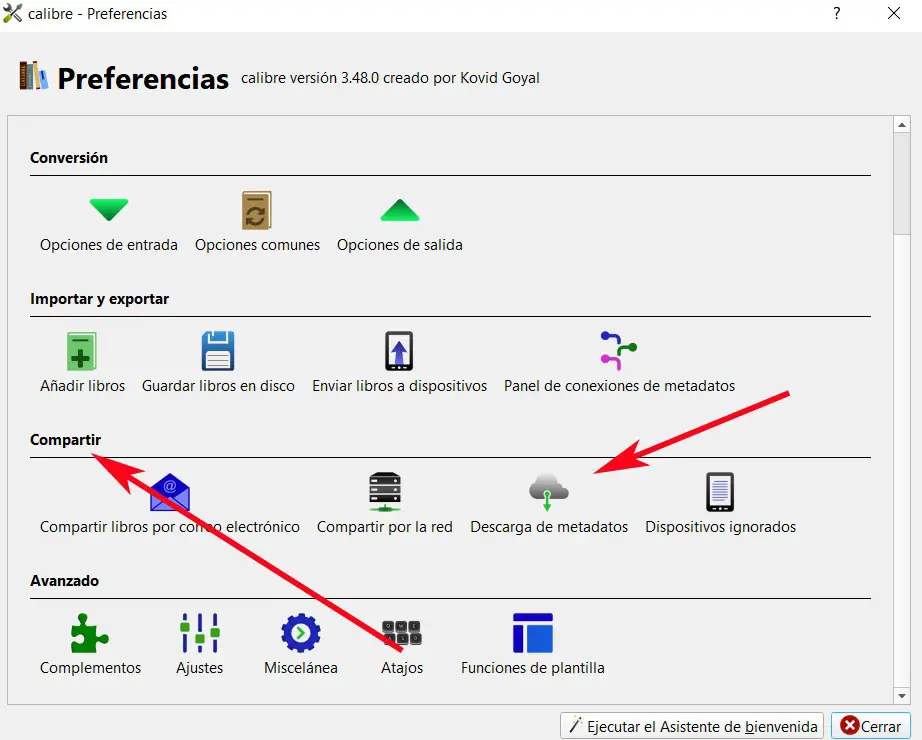Open Complementos plugin settings
Viewport: 922px width, 740px height.
click(90, 645)
